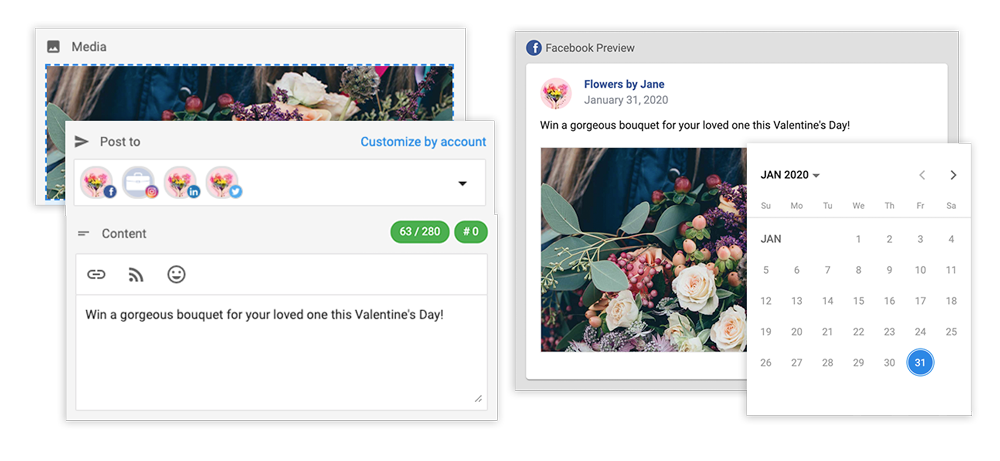
Task: Select the Facebook account avatar
Action: click(97, 183)
